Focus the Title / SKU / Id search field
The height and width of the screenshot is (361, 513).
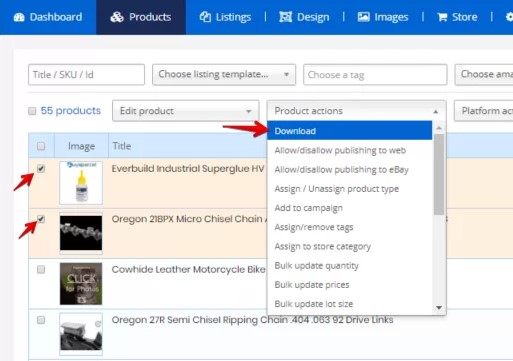(x=86, y=75)
